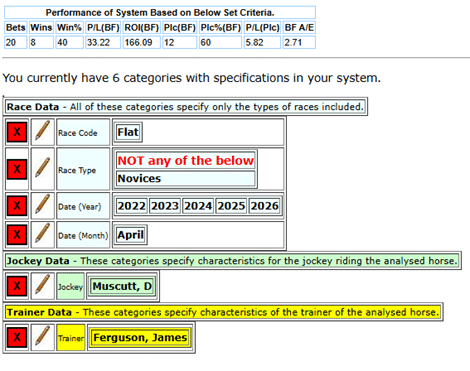470x371 pixels.
Task: Click jockey name Muscutt, D
Action: (x=122, y=286)
